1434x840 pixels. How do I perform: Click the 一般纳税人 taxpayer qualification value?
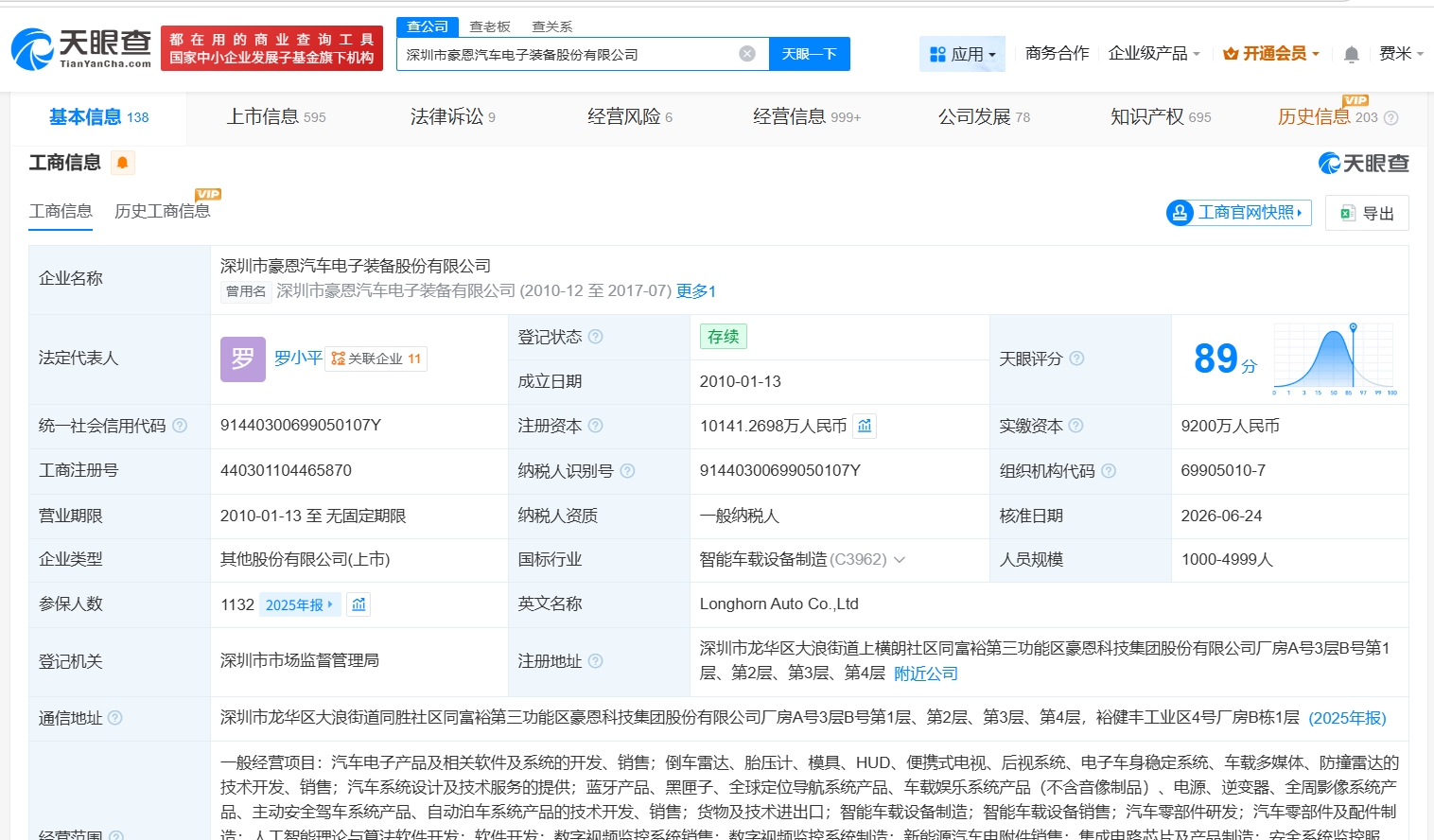tap(740, 516)
